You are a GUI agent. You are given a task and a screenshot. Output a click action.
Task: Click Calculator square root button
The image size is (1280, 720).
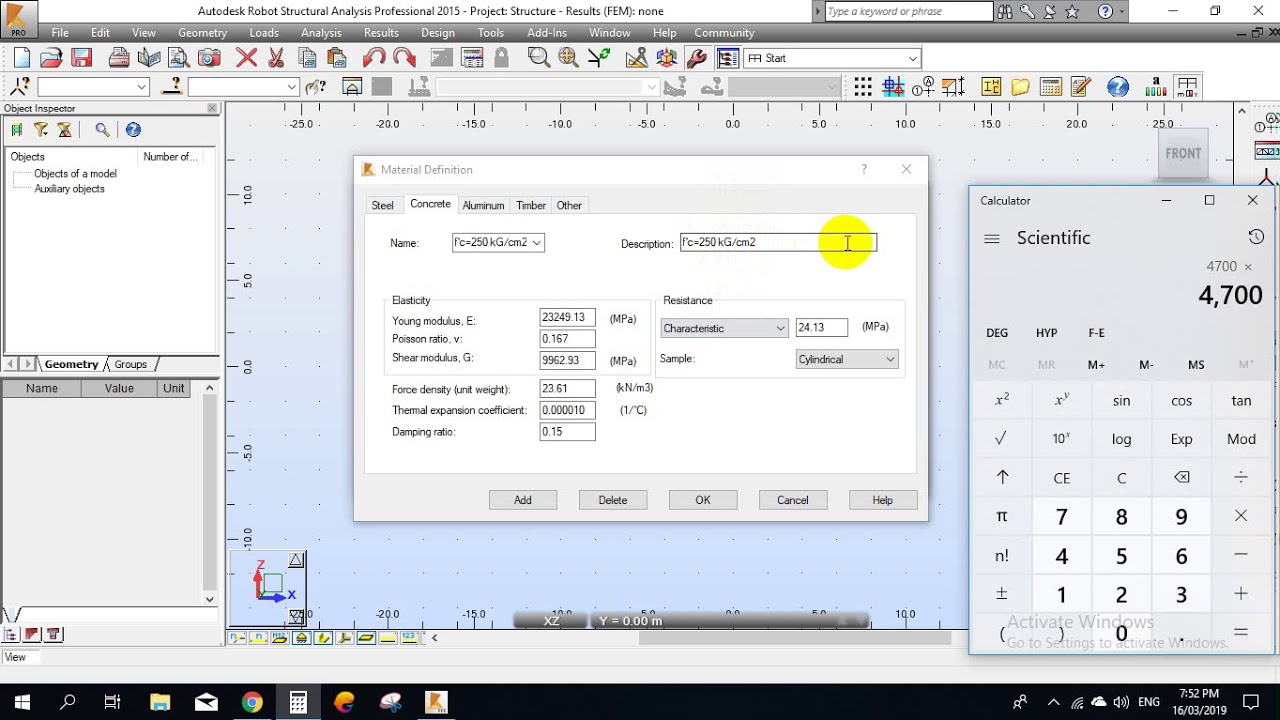coord(1001,439)
